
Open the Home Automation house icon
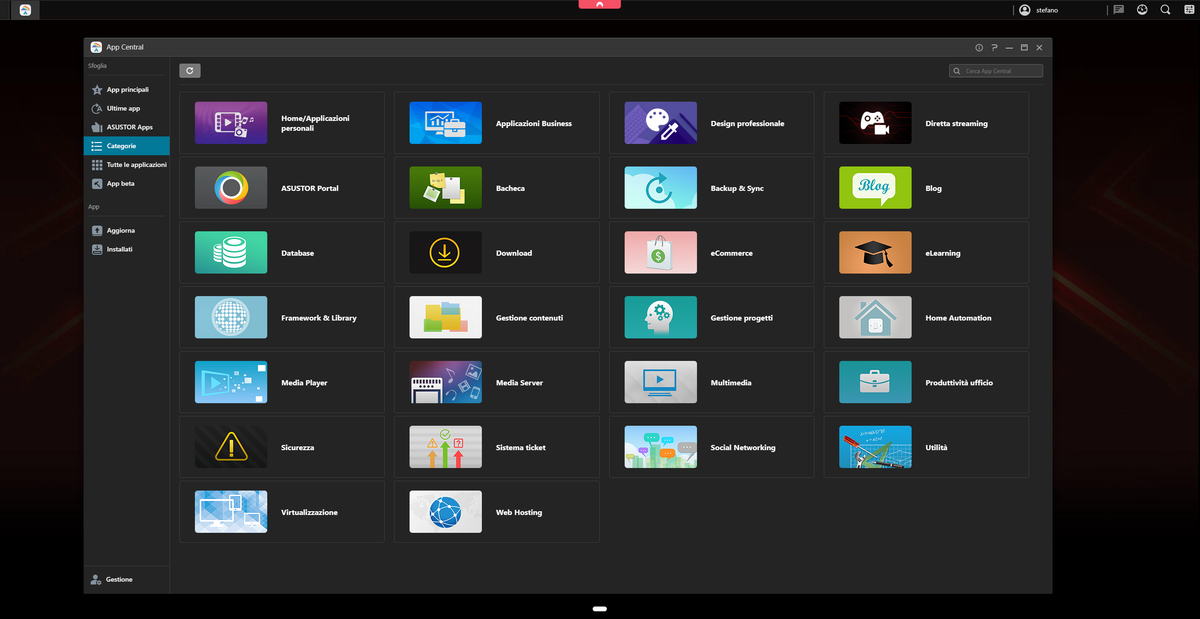click(x=875, y=318)
